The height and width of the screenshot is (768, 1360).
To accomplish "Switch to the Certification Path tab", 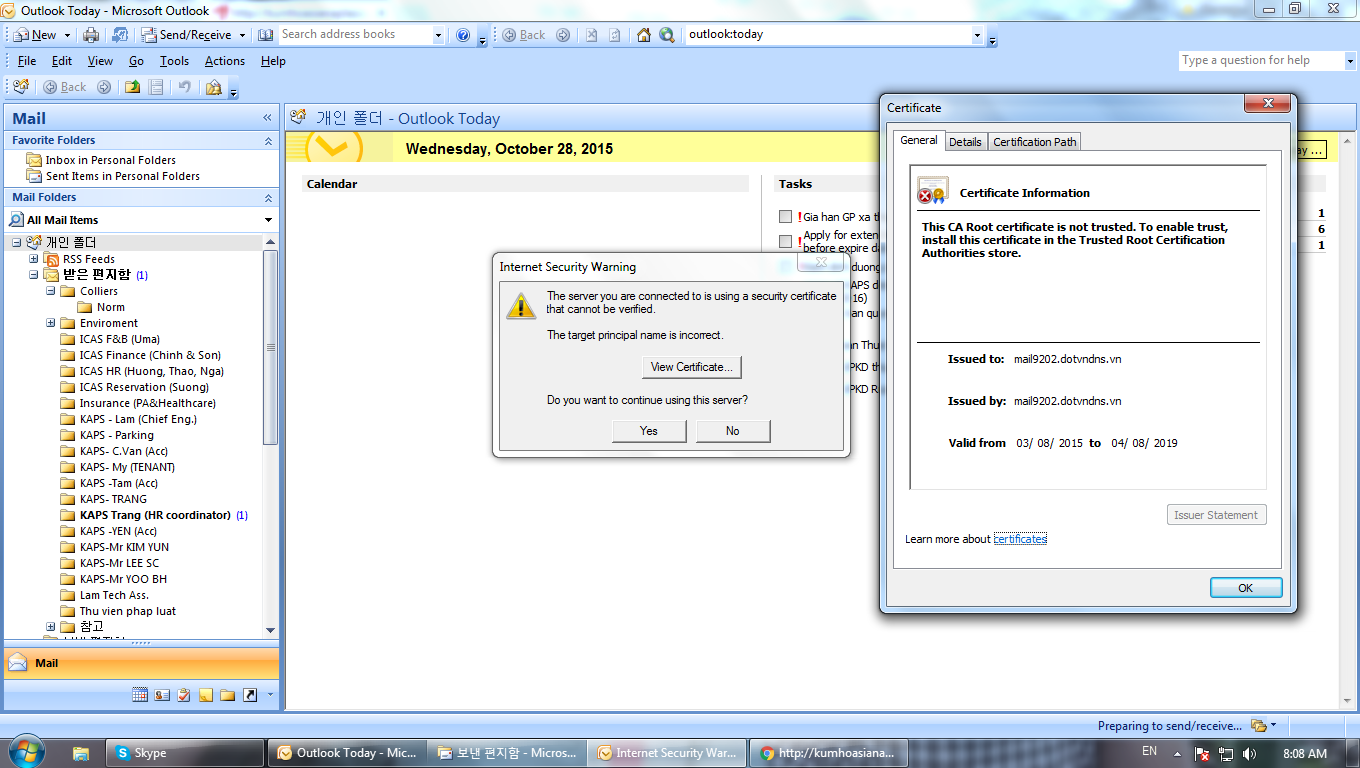I will click(x=1035, y=142).
